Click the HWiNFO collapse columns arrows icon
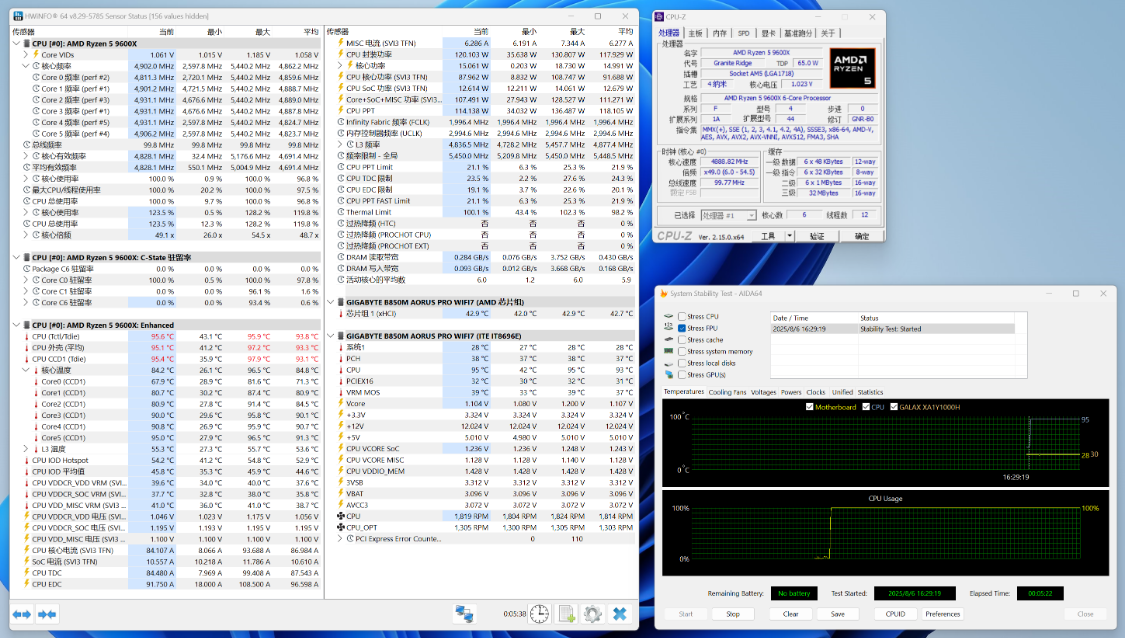Image resolution: width=1125 pixels, height=638 pixels. click(x=46, y=613)
